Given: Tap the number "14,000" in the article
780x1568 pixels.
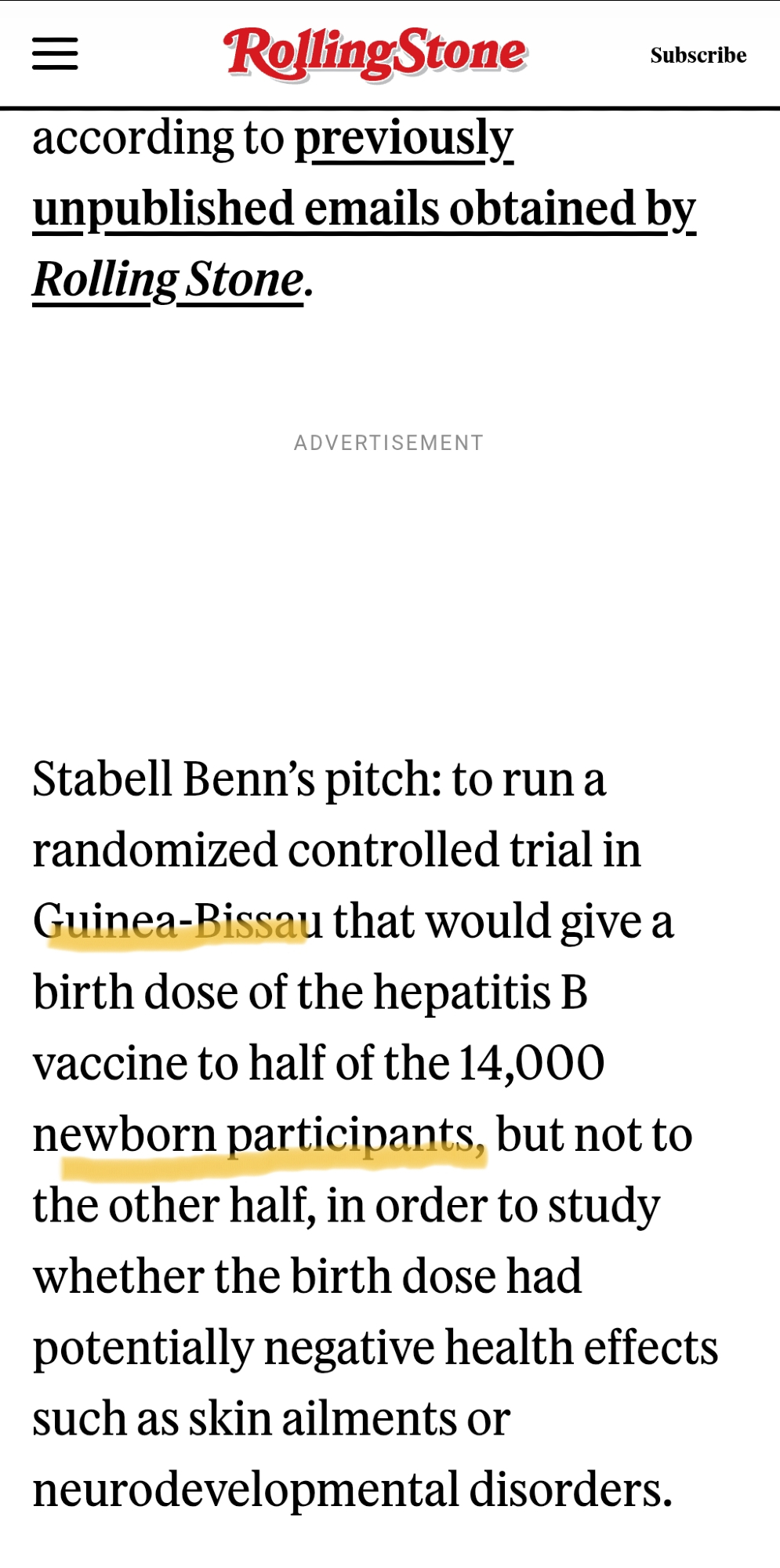Looking at the screenshot, I should [531, 1064].
